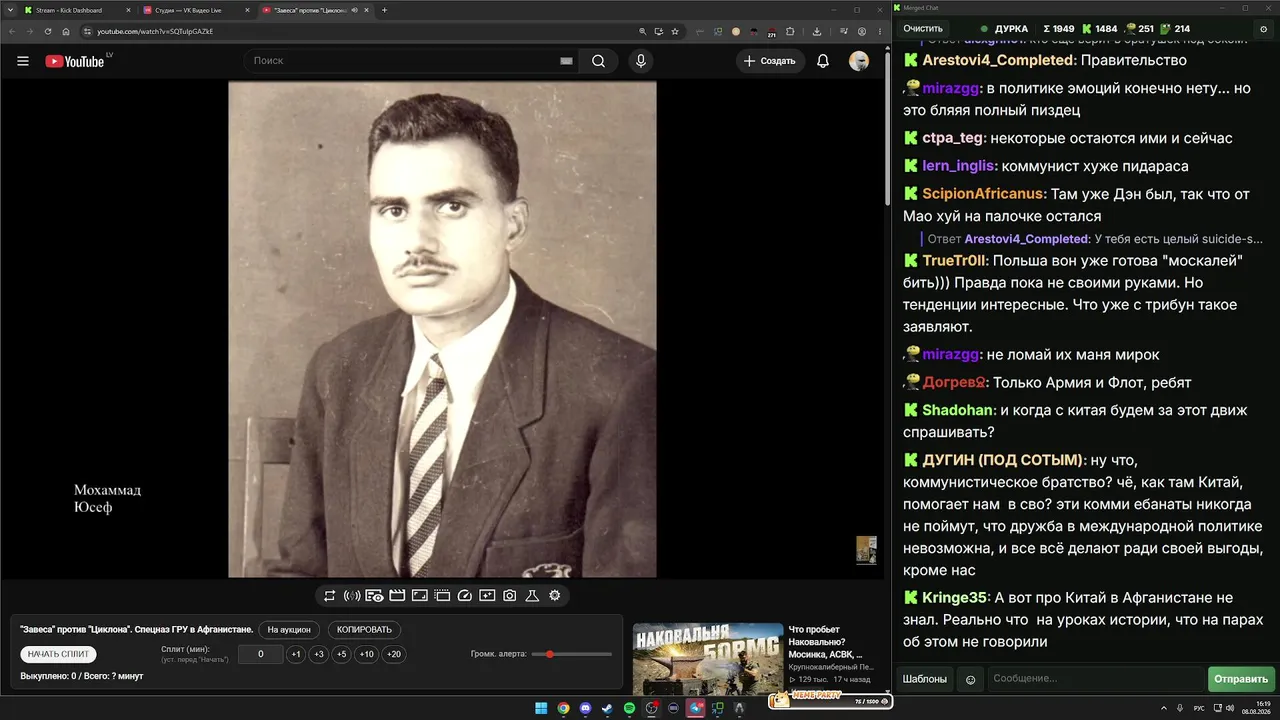Click the НАЧАТЬ СПЛИТ button

tap(59, 654)
